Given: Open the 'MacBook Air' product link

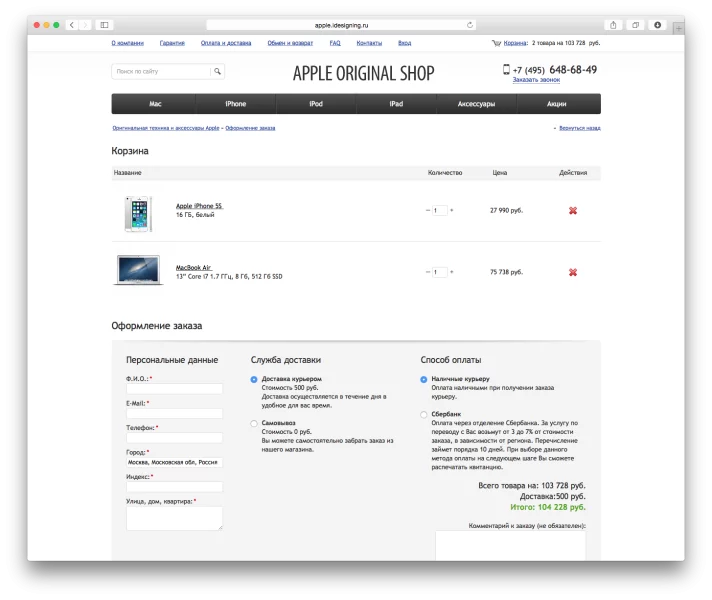Looking at the screenshot, I should click(193, 268).
